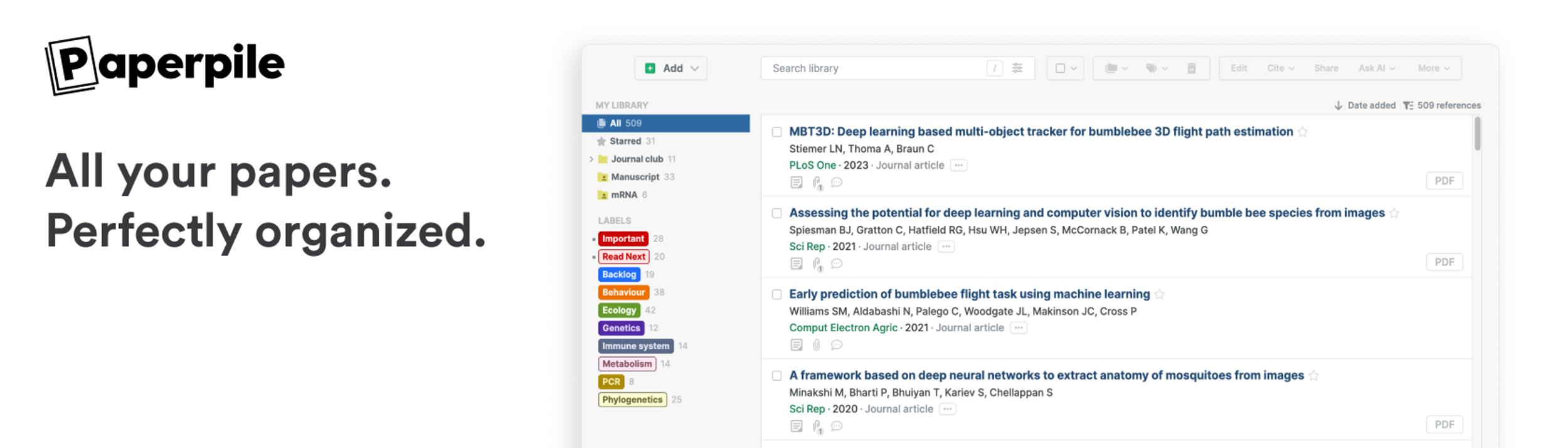Filter by the purple Genetics label
The width and height of the screenshot is (1568, 448).
621,328
